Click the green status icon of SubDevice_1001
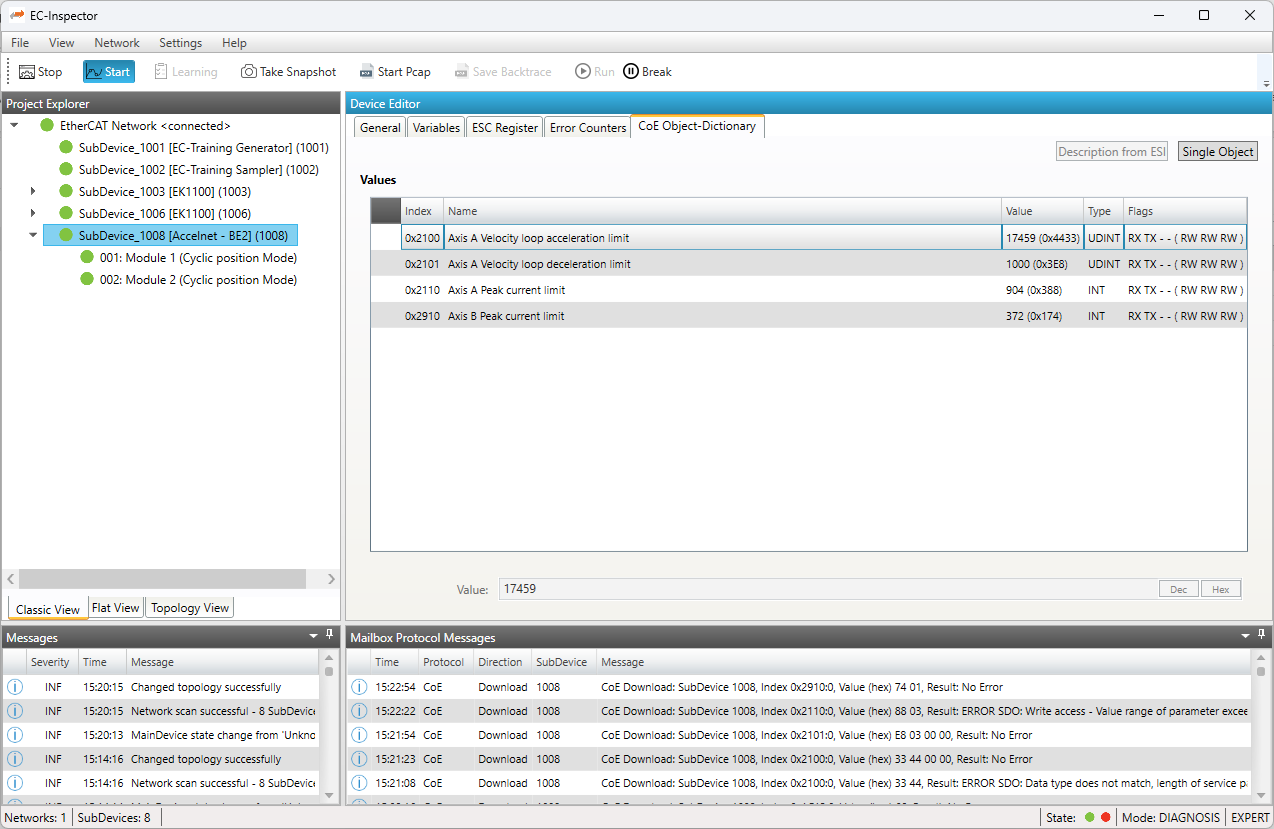The height and width of the screenshot is (829, 1274). (66, 148)
